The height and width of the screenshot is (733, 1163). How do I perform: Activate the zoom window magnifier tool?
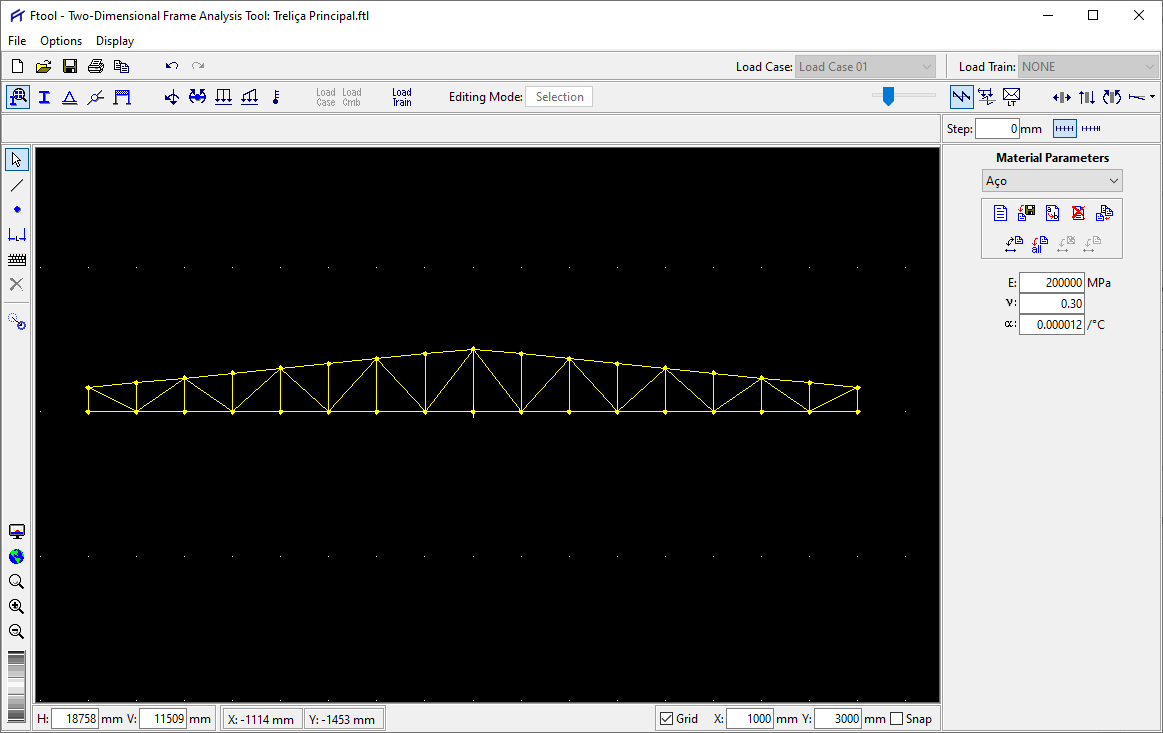pyautogui.click(x=16, y=582)
